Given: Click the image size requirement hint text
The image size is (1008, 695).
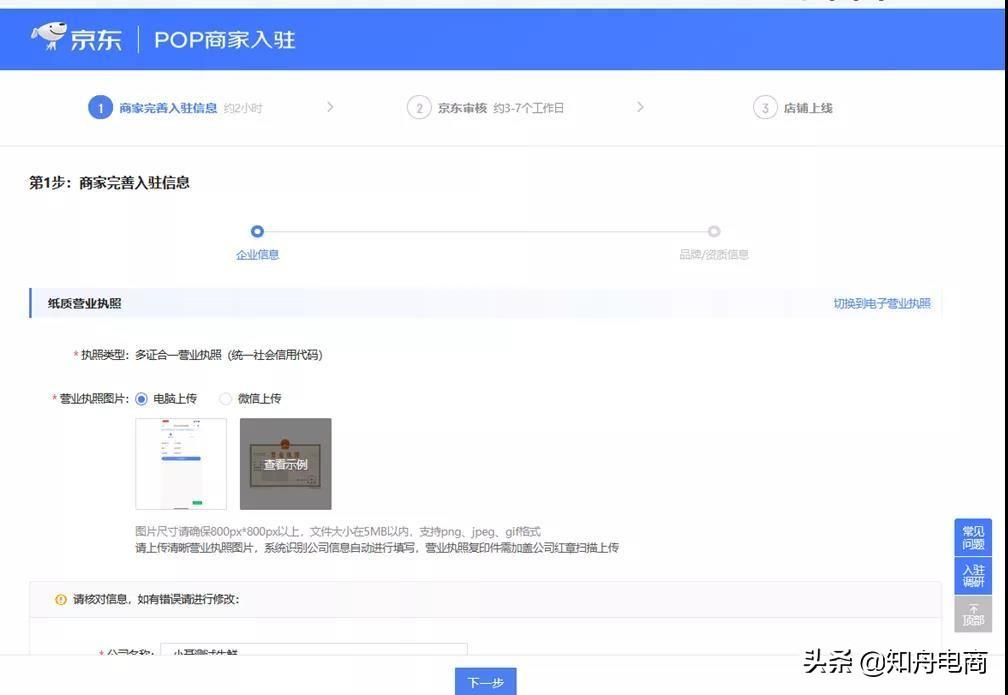Looking at the screenshot, I should pos(338,532).
